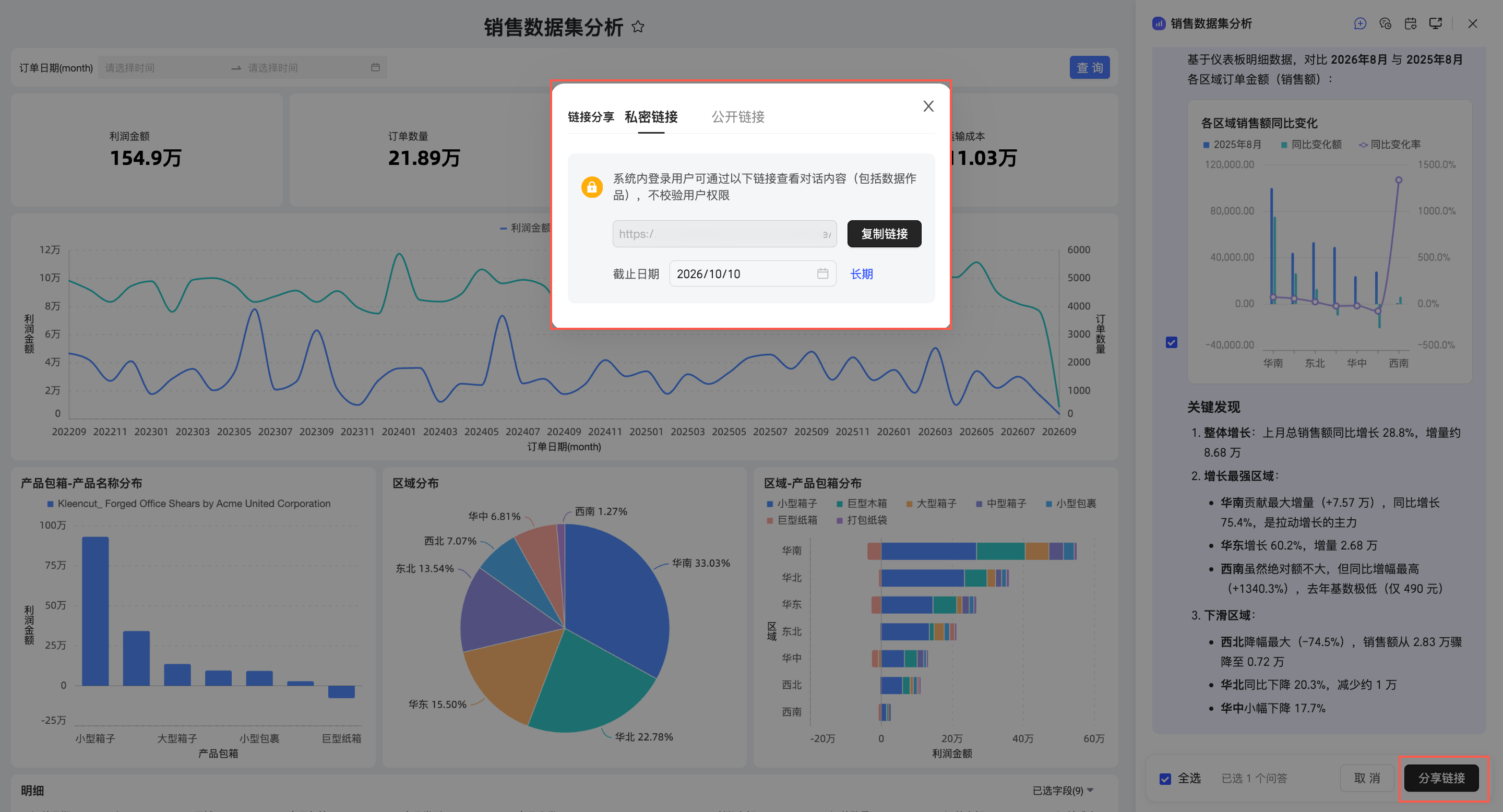Viewport: 1503px width, 812px height.
Task: Uncheck the checkbox beside 各区域销售额同比变化 chart
Action: pyautogui.click(x=1171, y=342)
